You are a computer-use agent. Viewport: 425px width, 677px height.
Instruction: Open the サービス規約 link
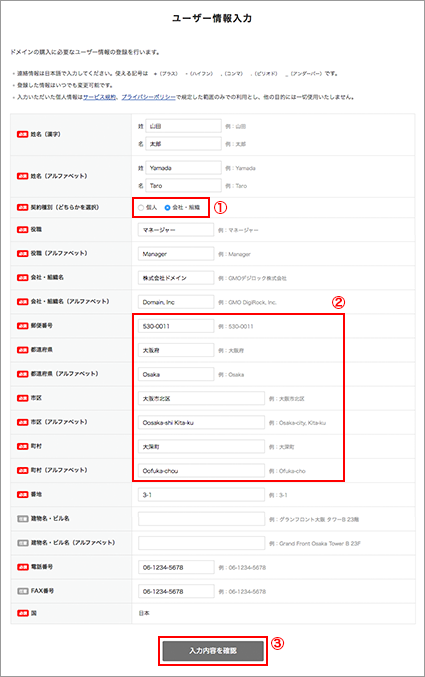click(99, 97)
